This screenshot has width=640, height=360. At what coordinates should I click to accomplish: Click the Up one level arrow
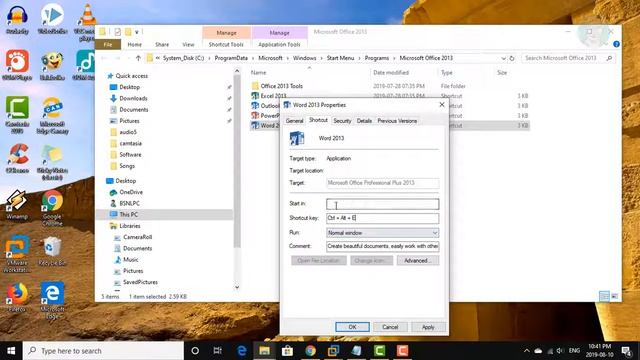pyautogui.click(x=138, y=58)
